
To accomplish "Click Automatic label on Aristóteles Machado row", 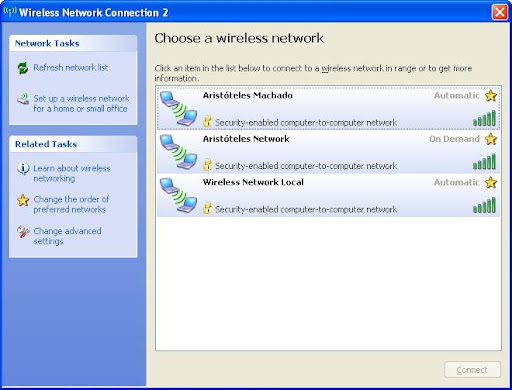I will click(457, 96).
